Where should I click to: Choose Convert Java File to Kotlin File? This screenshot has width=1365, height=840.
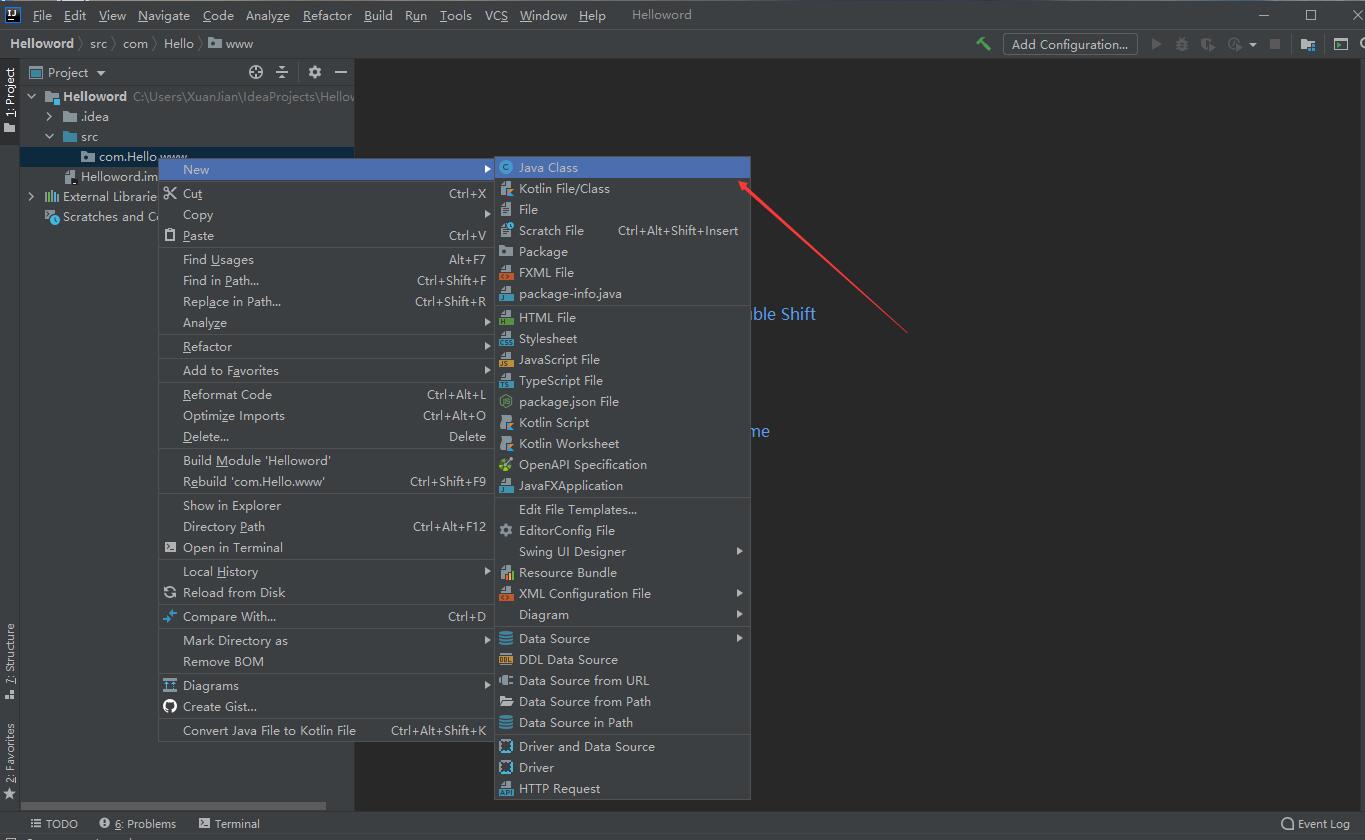[325, 731]
